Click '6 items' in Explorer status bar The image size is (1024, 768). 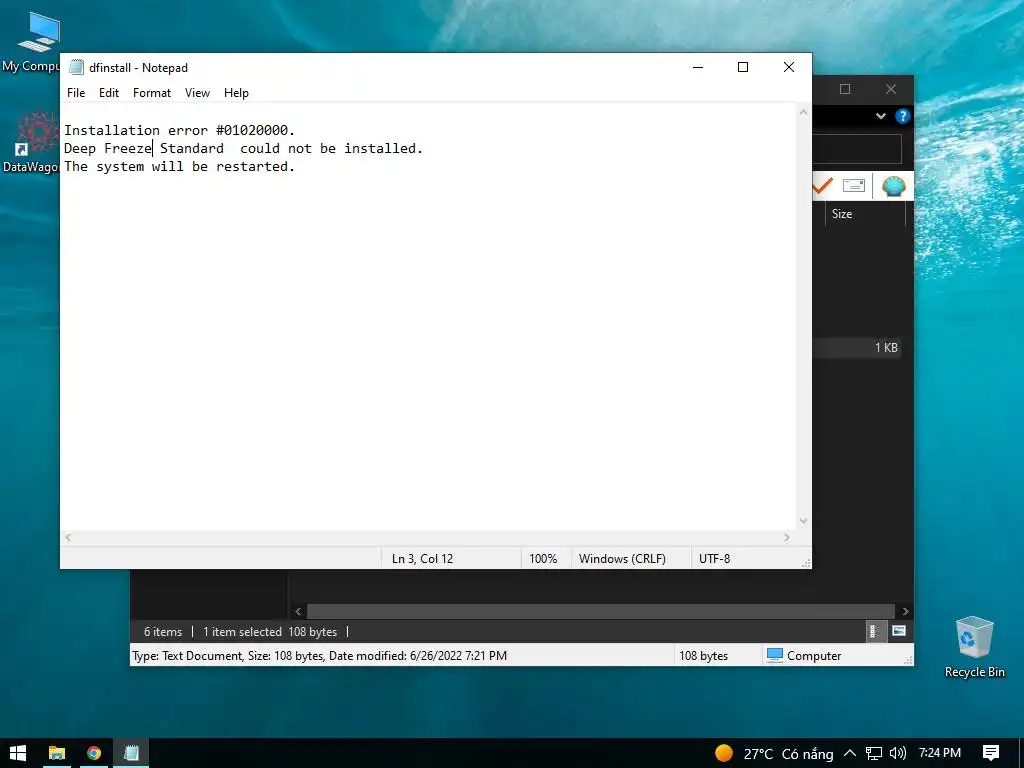(163, 632)
